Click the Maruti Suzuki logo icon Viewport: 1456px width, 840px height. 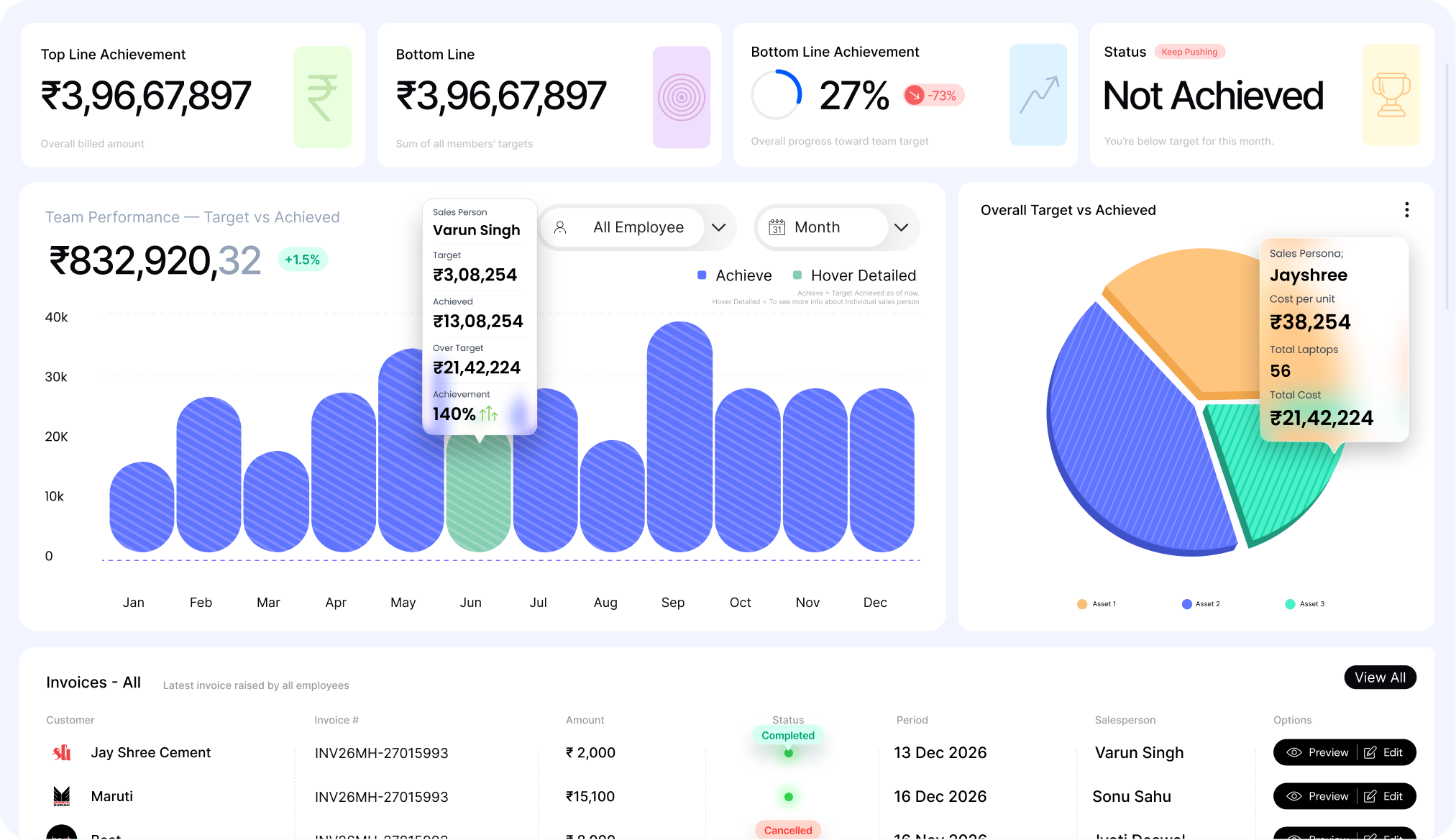(62, 796)
